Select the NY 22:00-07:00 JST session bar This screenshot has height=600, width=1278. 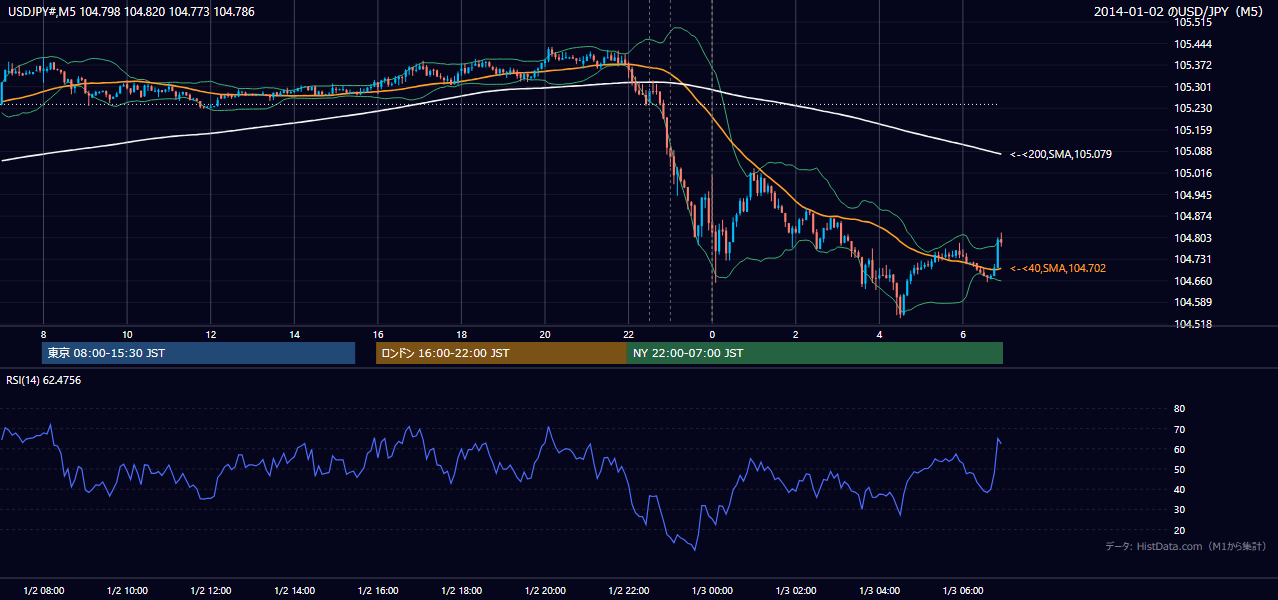815,353
